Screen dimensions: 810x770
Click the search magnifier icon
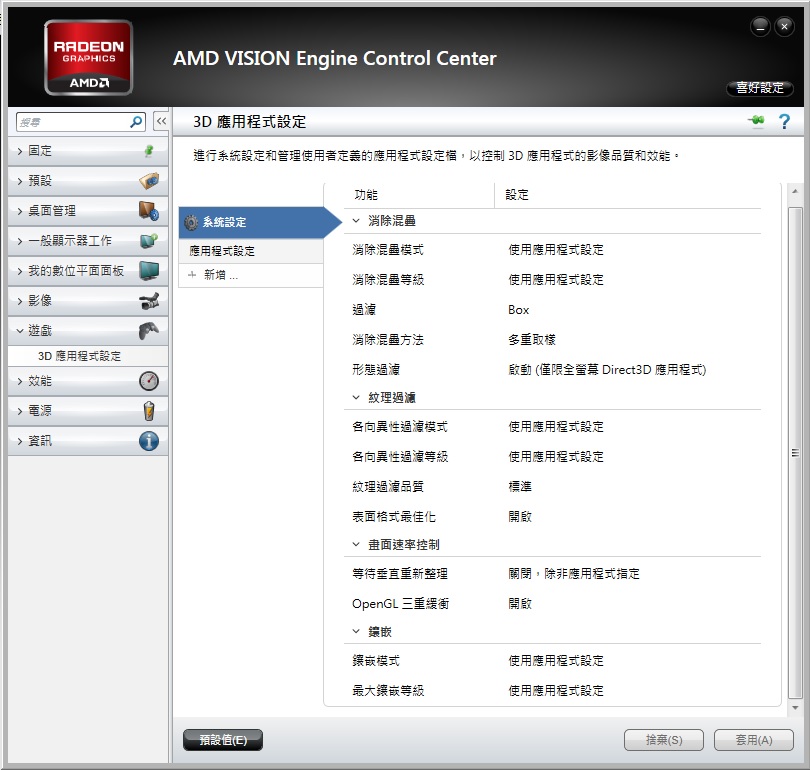click(137, 122)
